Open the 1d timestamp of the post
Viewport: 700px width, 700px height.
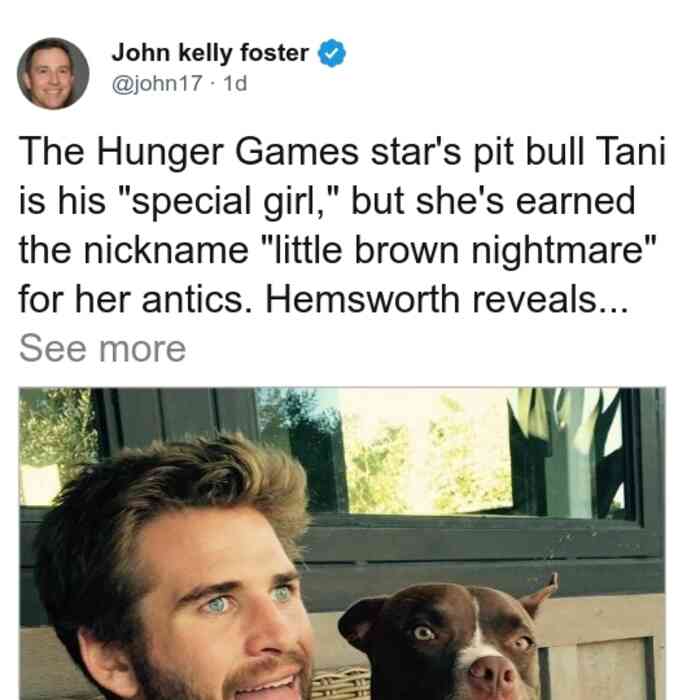click(235, 83)
